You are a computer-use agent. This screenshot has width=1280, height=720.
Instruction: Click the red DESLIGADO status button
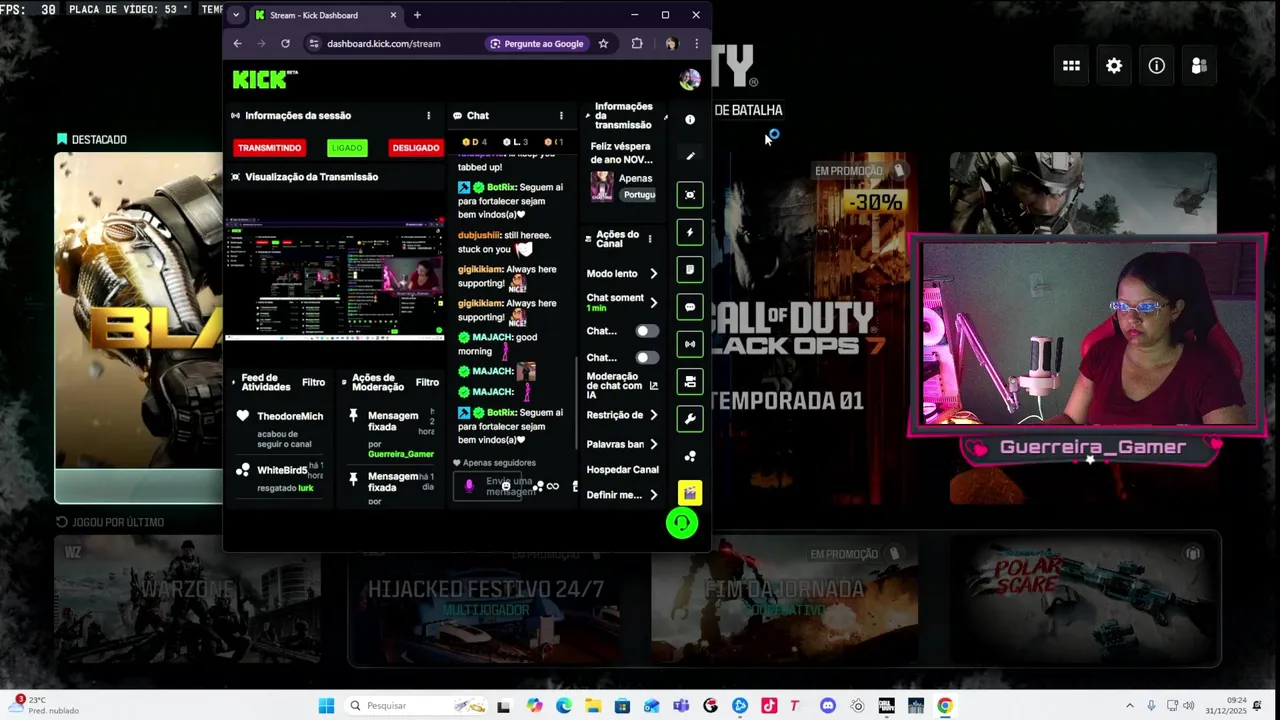(416, 148)
